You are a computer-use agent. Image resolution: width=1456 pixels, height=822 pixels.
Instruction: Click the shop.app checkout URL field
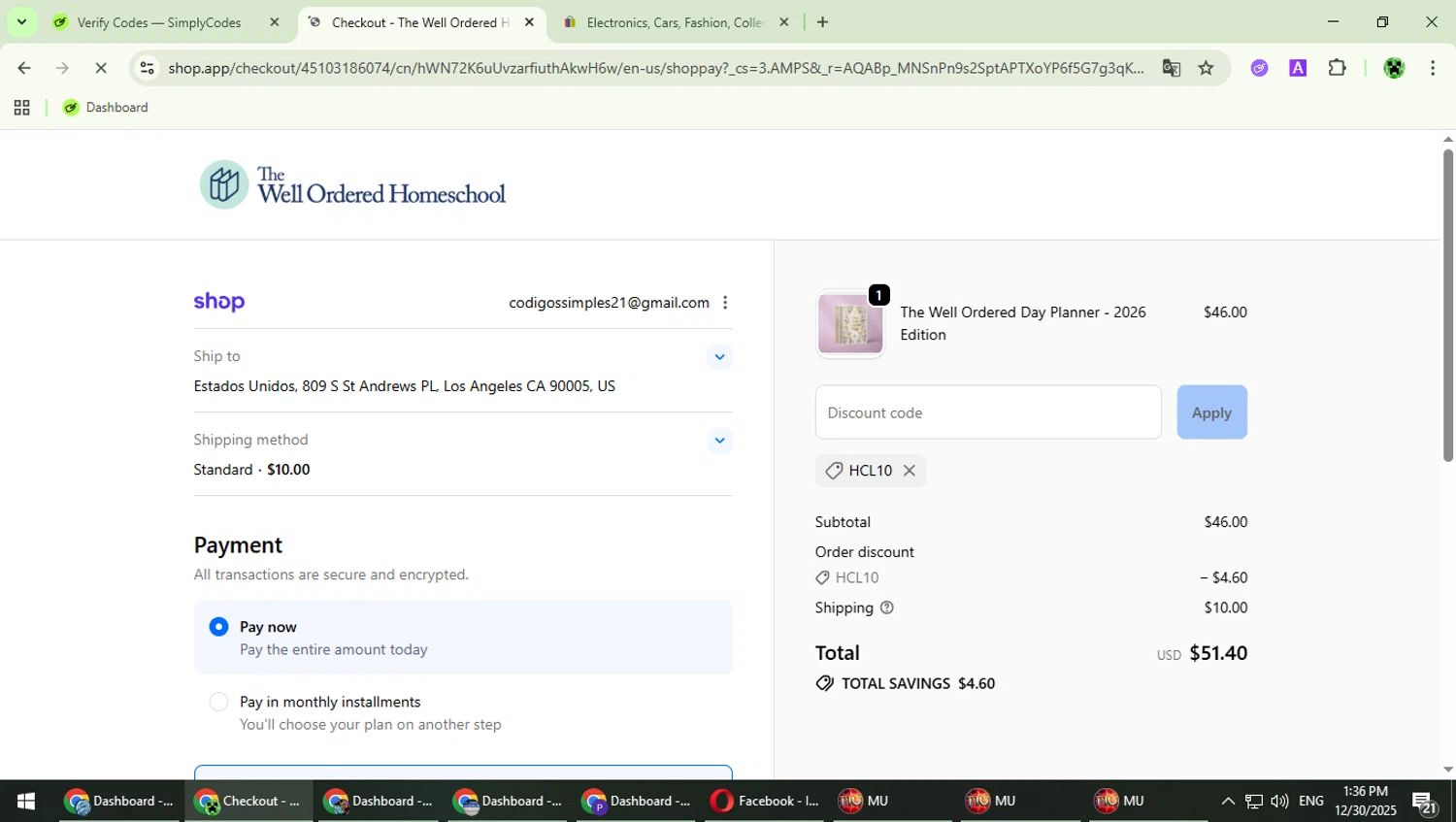click(x=655, y=68)
